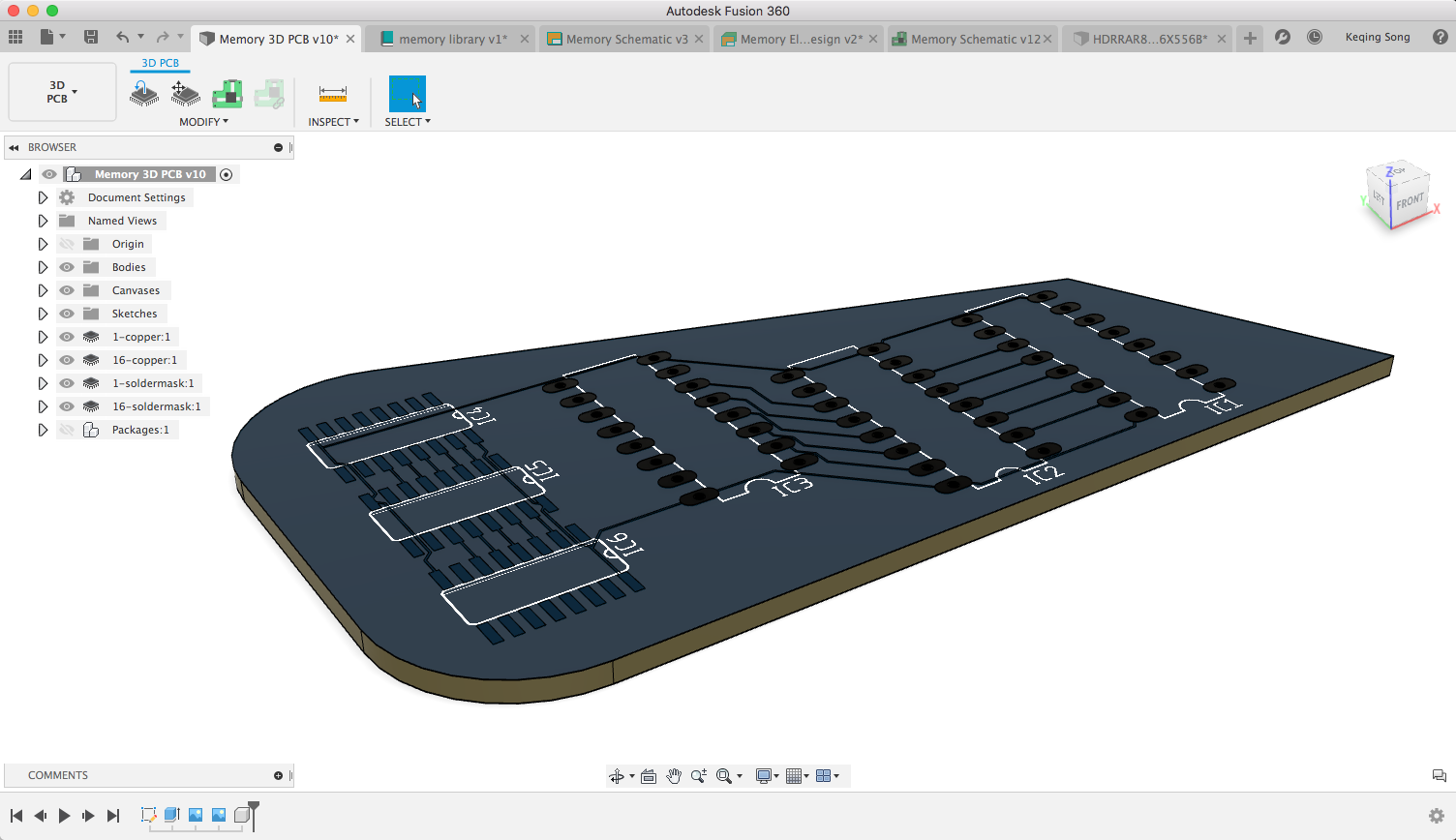This screenshot has height=840, width=1456.
Task: Select the Pan hand tool
Action: tap(674, 776)
